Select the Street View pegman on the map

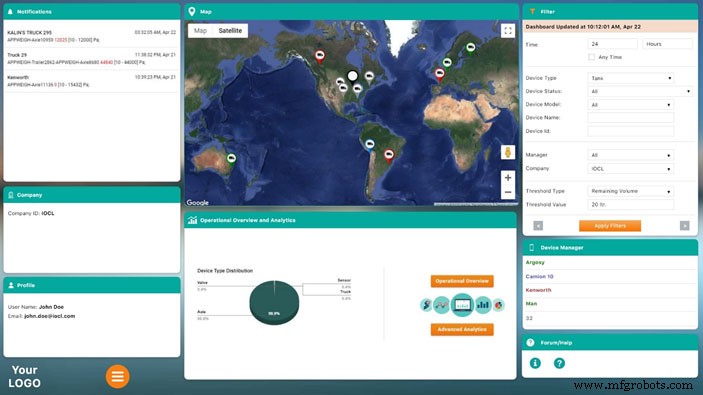pos(508,152)
